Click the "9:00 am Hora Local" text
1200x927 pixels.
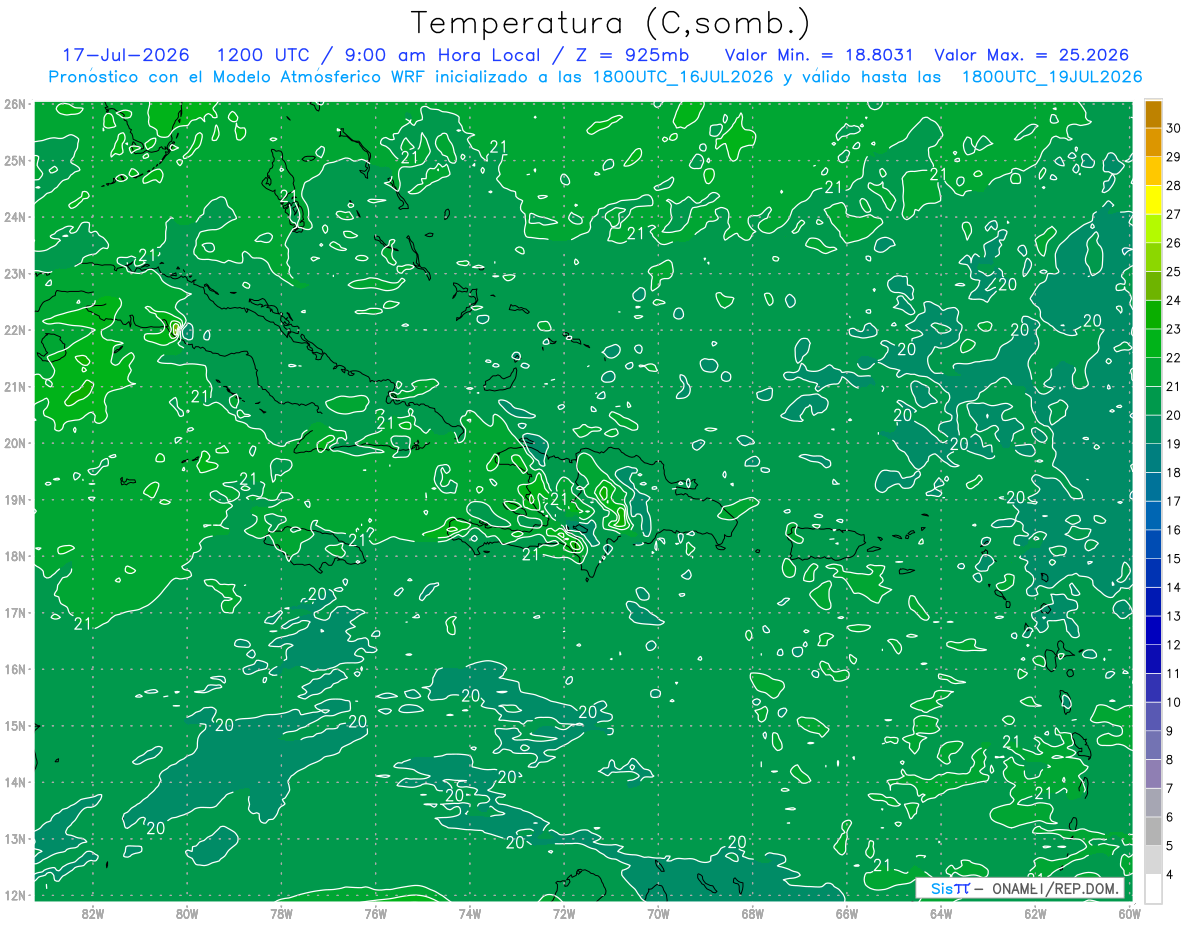coord(442,55)
